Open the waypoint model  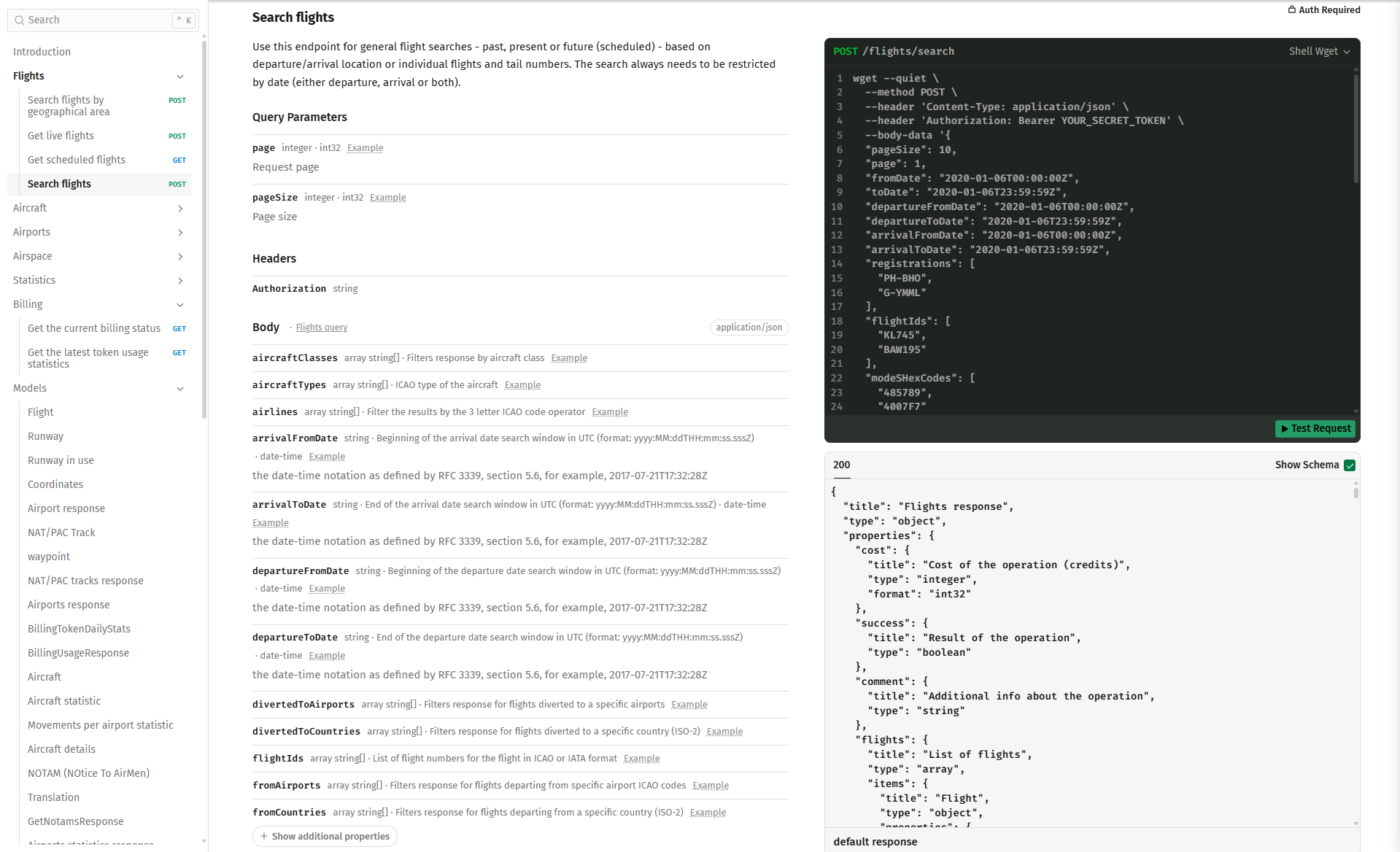[x=49, y=557]
